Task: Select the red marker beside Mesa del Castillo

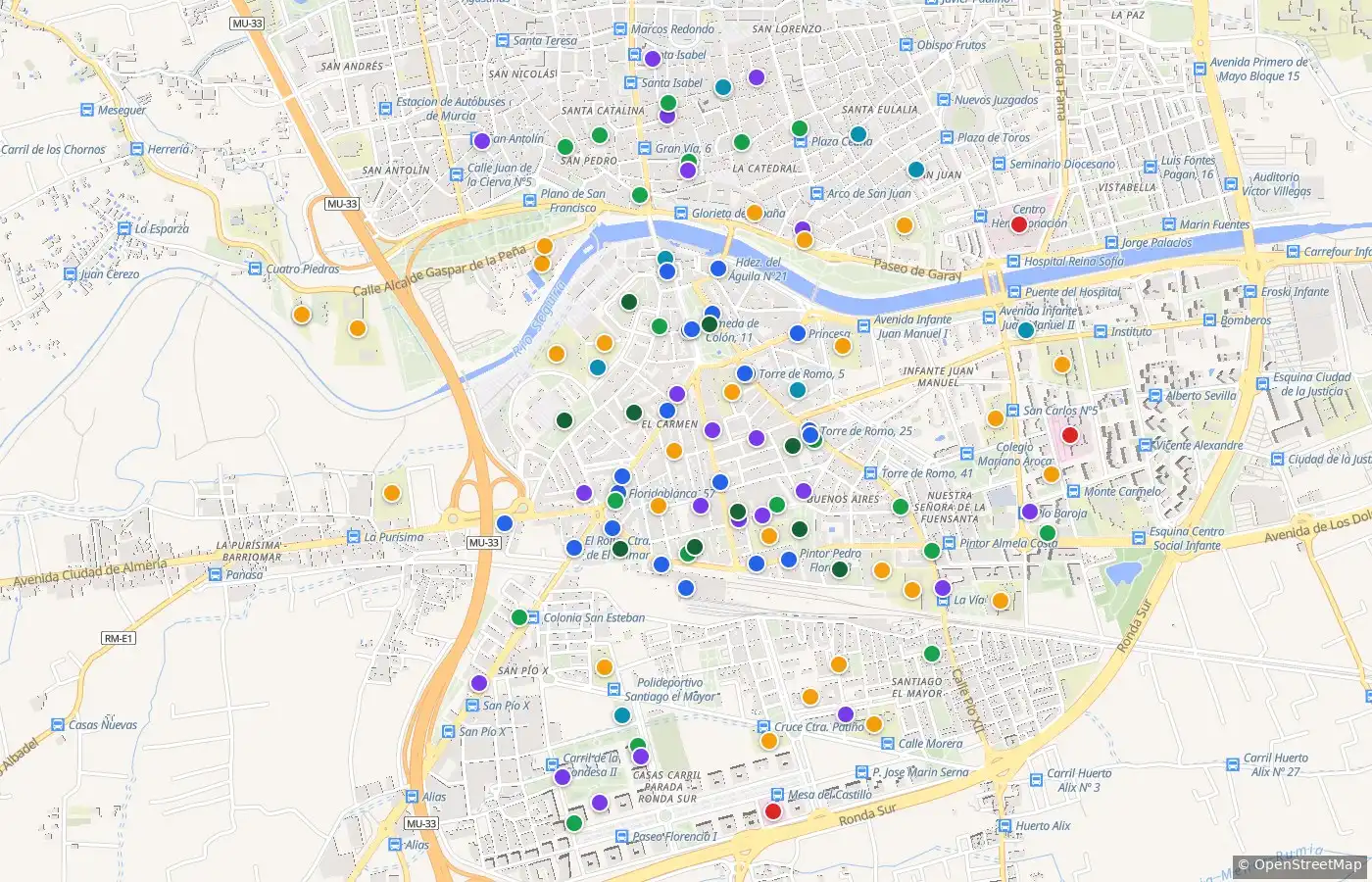Action: click(773, 810)
